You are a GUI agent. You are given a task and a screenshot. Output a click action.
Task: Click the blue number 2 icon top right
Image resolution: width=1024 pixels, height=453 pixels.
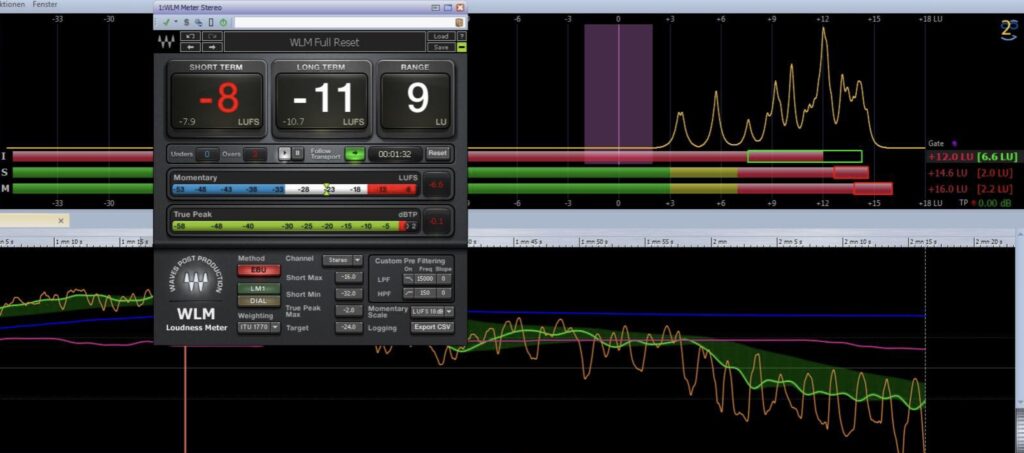1010,30
